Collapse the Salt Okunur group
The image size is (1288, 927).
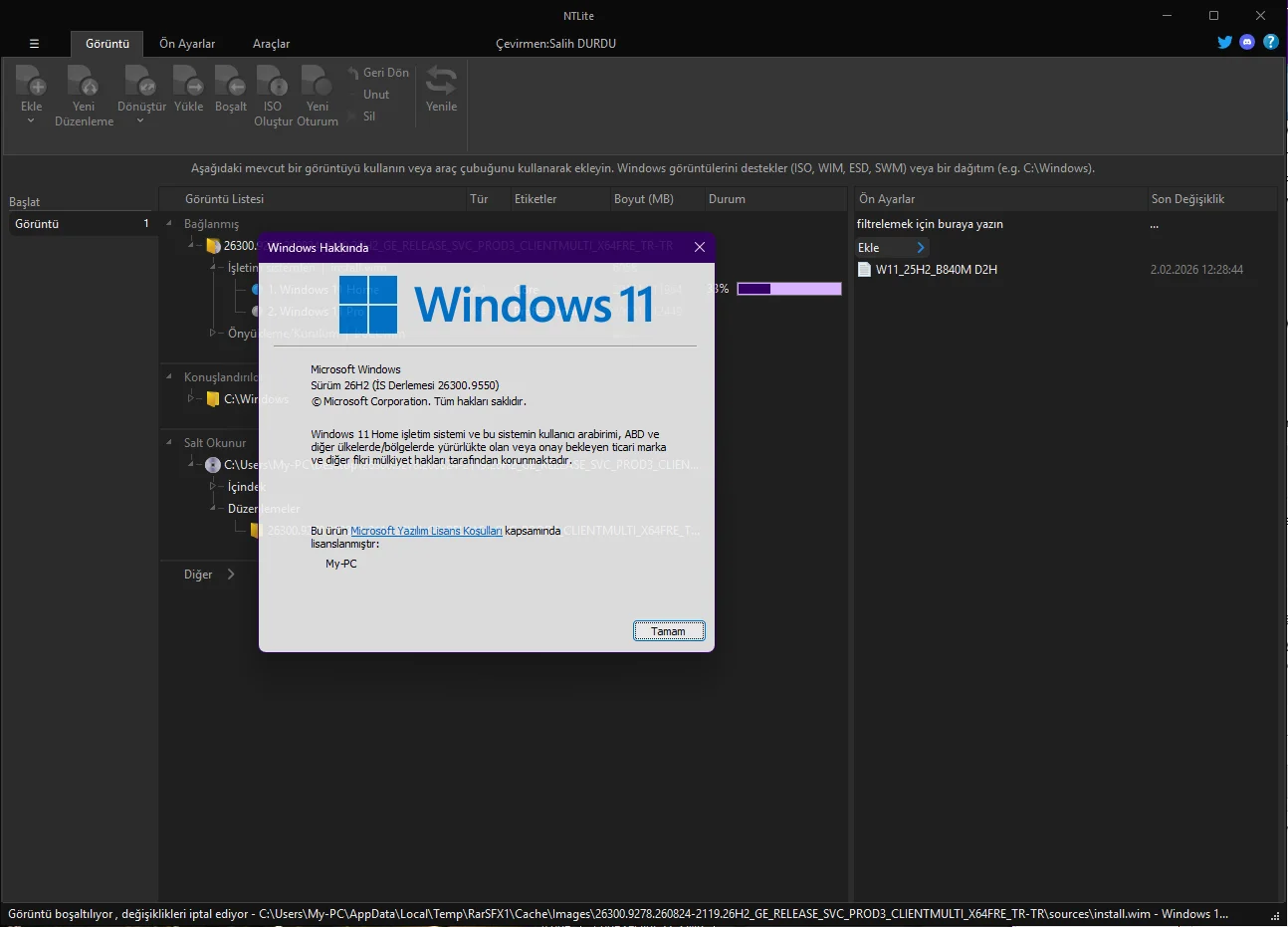169,443
